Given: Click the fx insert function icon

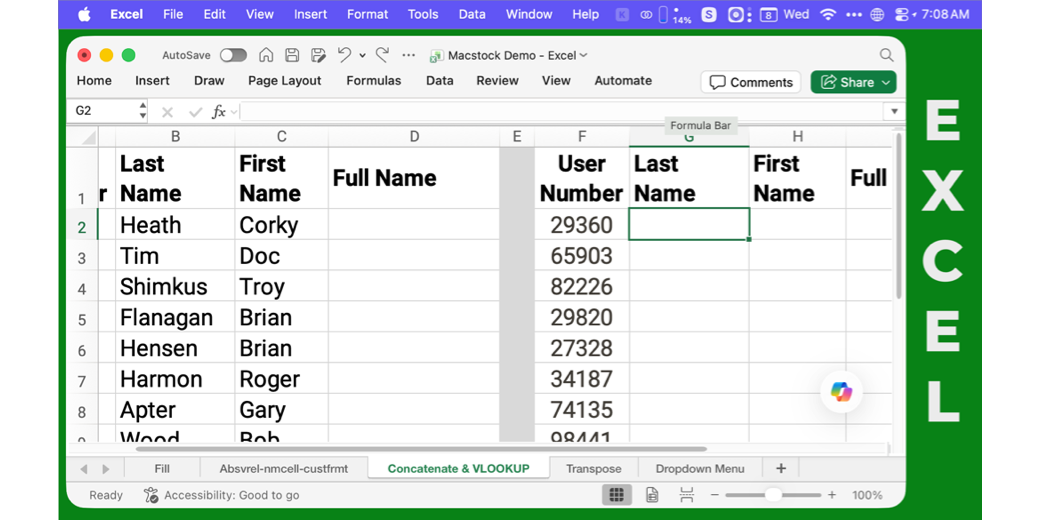Looking at the screenshot, I should coord(218,112).
